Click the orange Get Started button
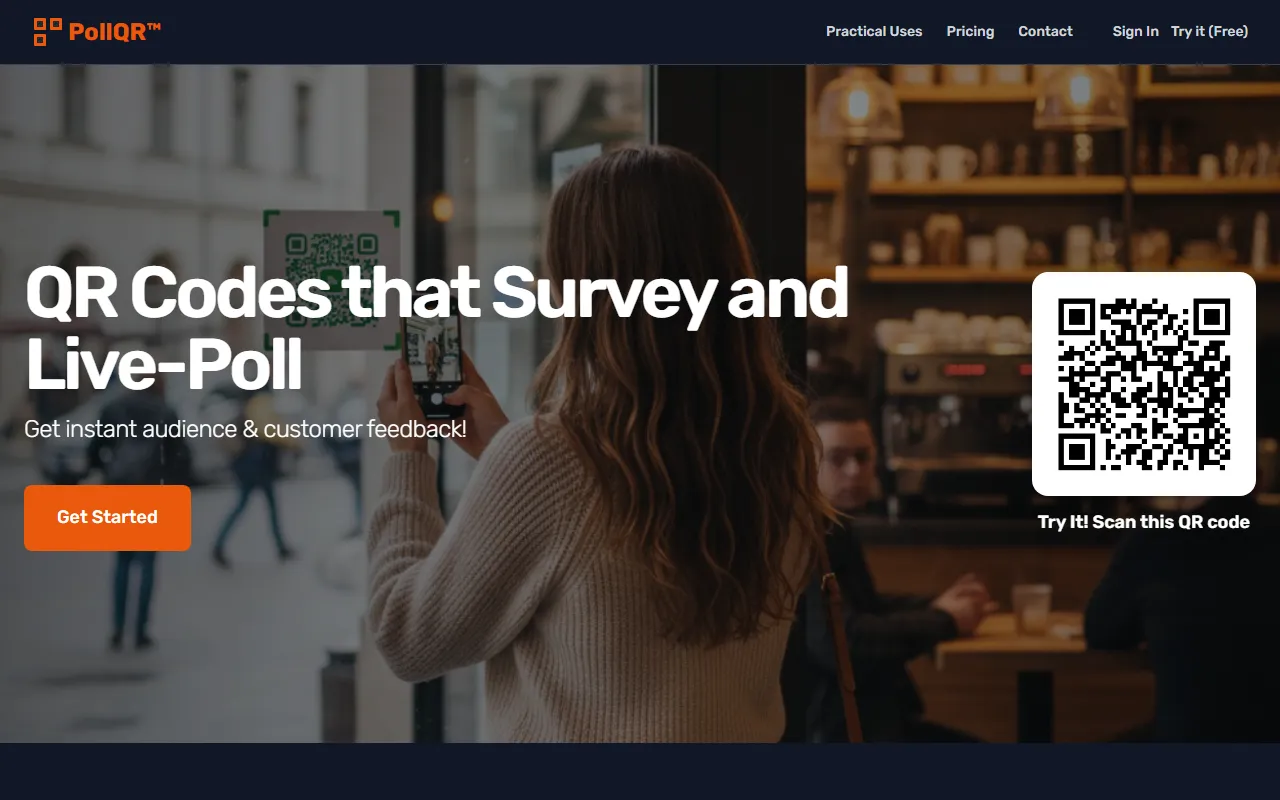Viewport: 1280px width, 800px height. click(x=107, y=517)
